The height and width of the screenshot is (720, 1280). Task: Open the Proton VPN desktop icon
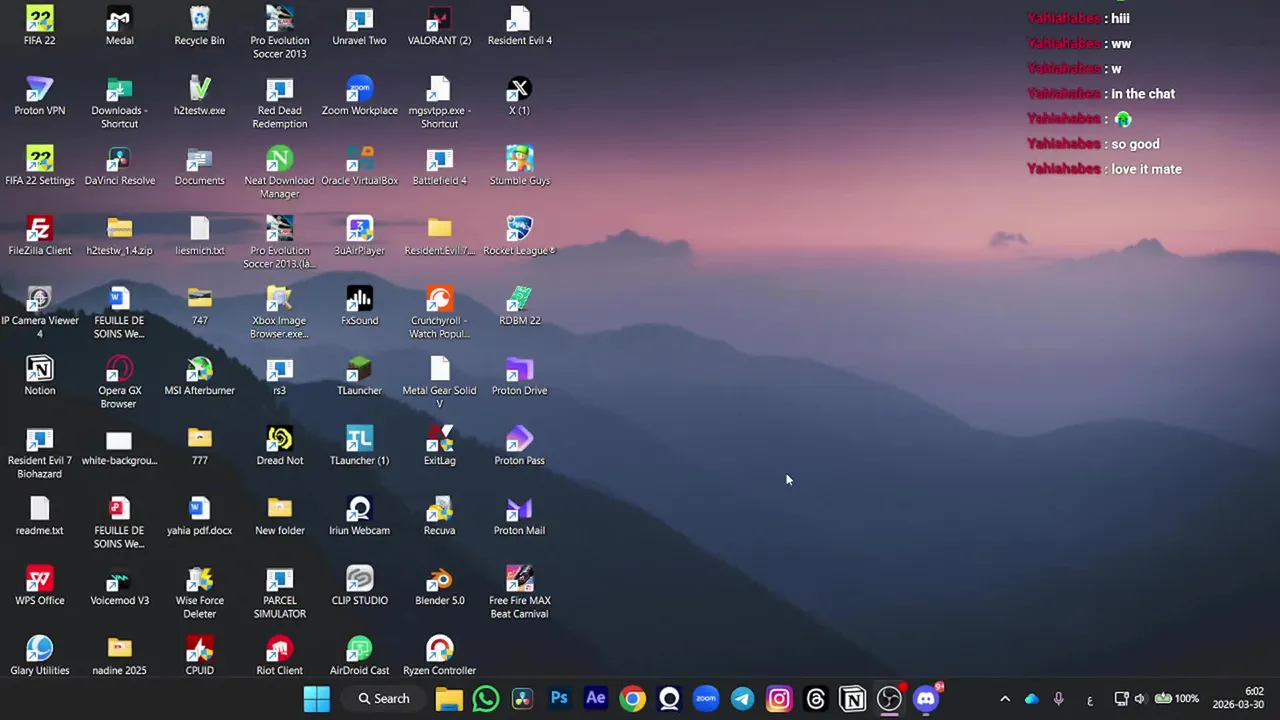tap(40, 96)
